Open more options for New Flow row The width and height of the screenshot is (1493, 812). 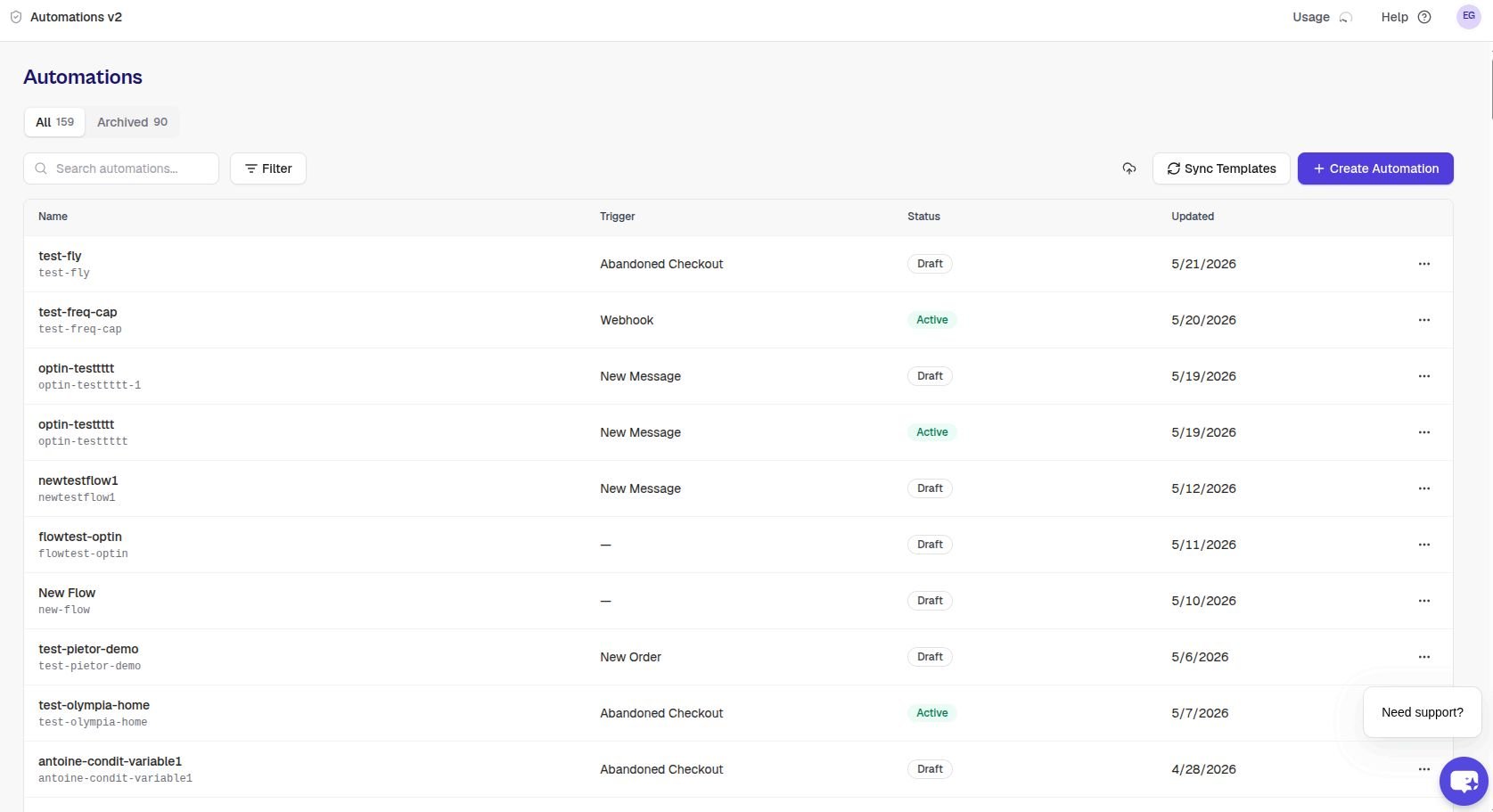(x=1424, y=601)
